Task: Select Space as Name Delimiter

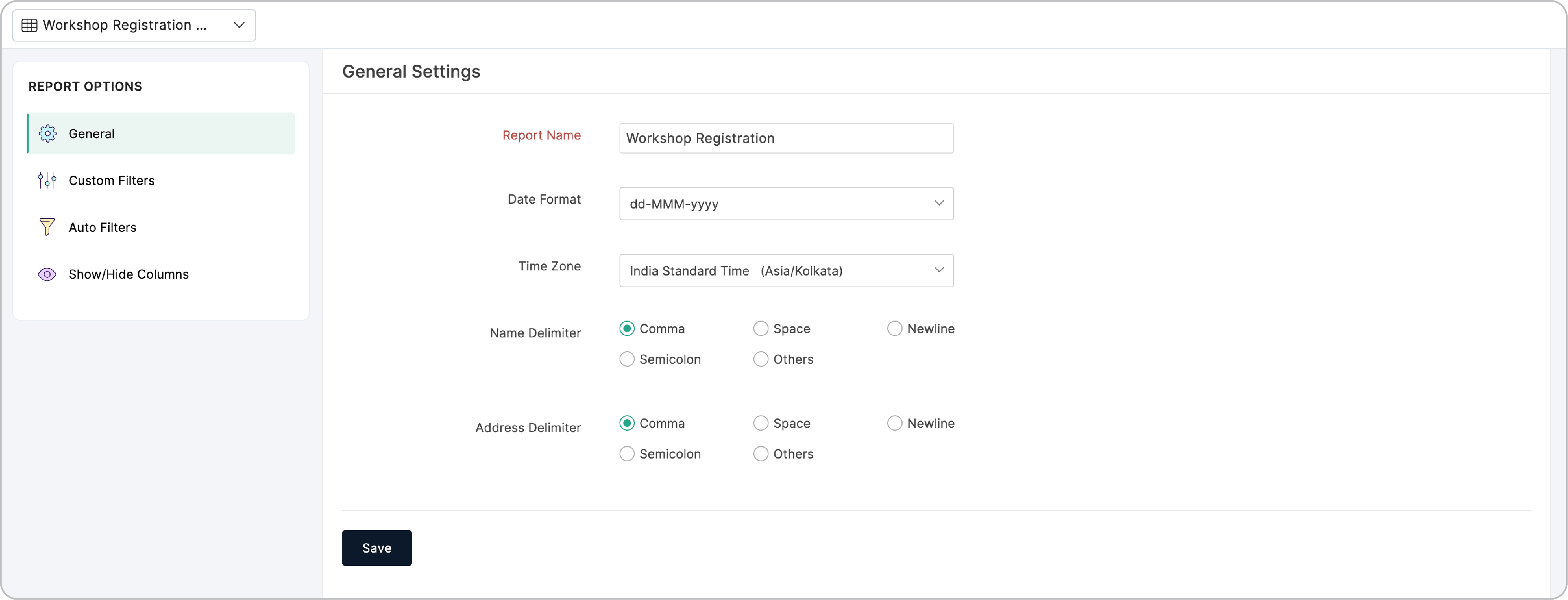Action: tap(760, 328)
